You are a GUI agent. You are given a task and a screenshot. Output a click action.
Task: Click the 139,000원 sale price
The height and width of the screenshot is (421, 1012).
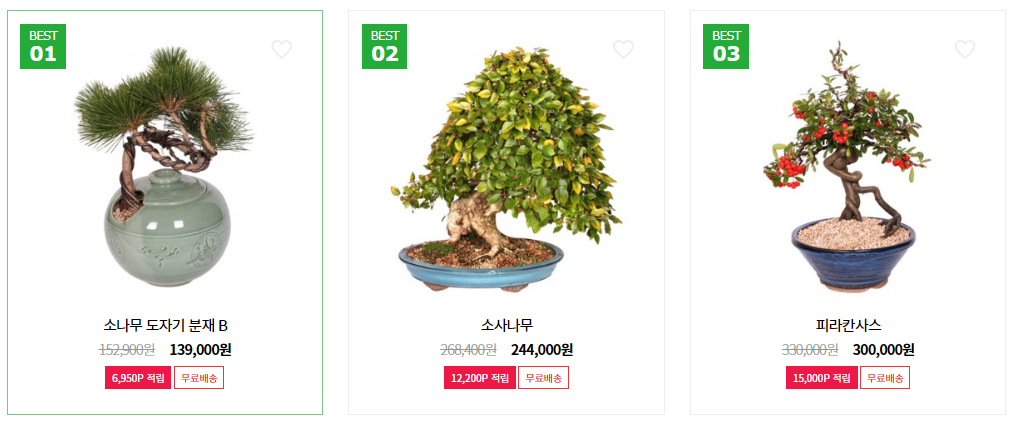tap(201, 350)
